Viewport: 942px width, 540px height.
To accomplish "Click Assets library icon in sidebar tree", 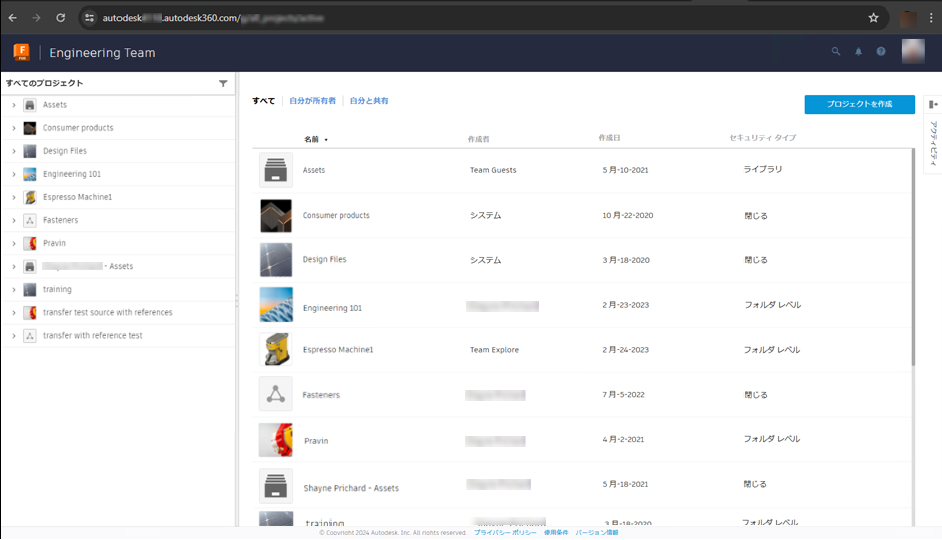I will 29,105.
